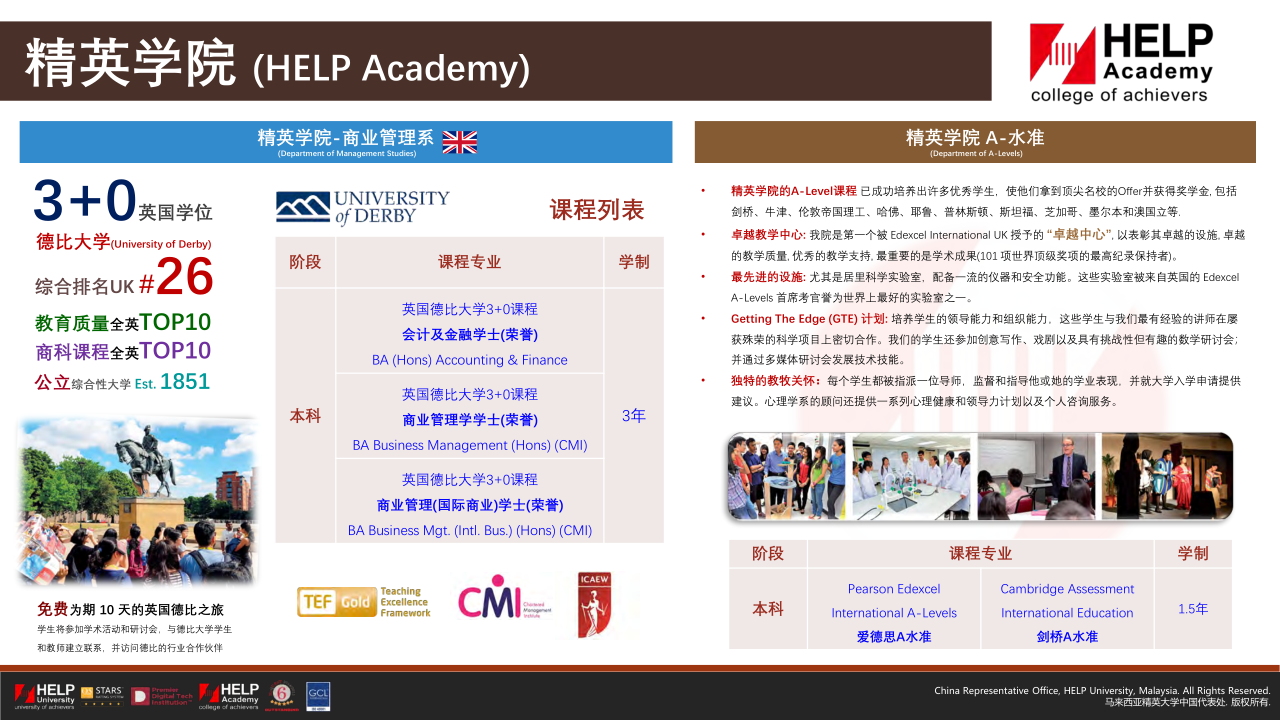Click Pearson Edexcel International A-Levels cell
The image size is (1280, 720).
[894, 612]
